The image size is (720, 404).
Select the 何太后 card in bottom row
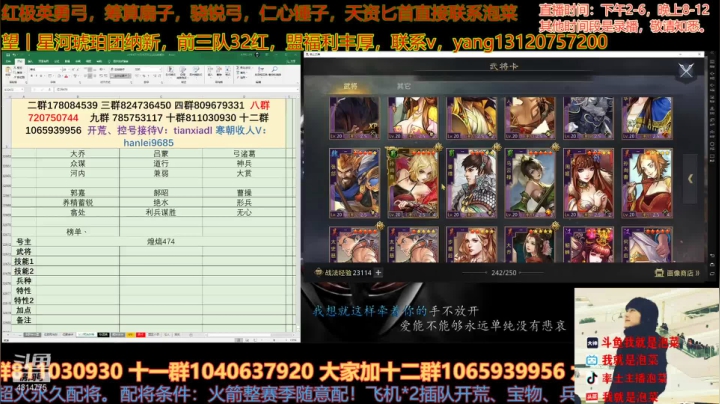[647, 245]
